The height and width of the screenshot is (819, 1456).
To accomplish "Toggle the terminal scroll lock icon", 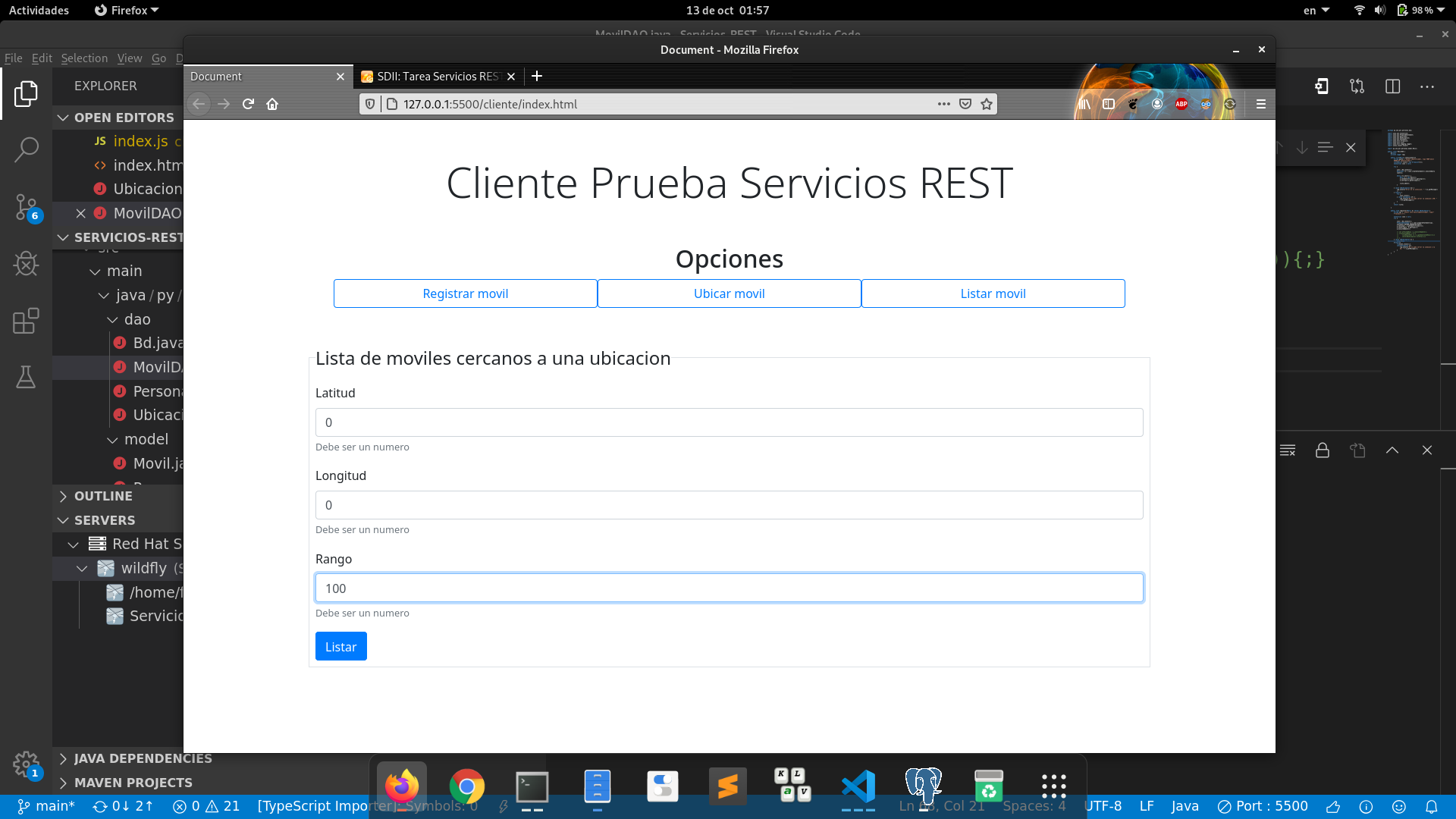I will pyautogui.click(x=1323, y=450).
